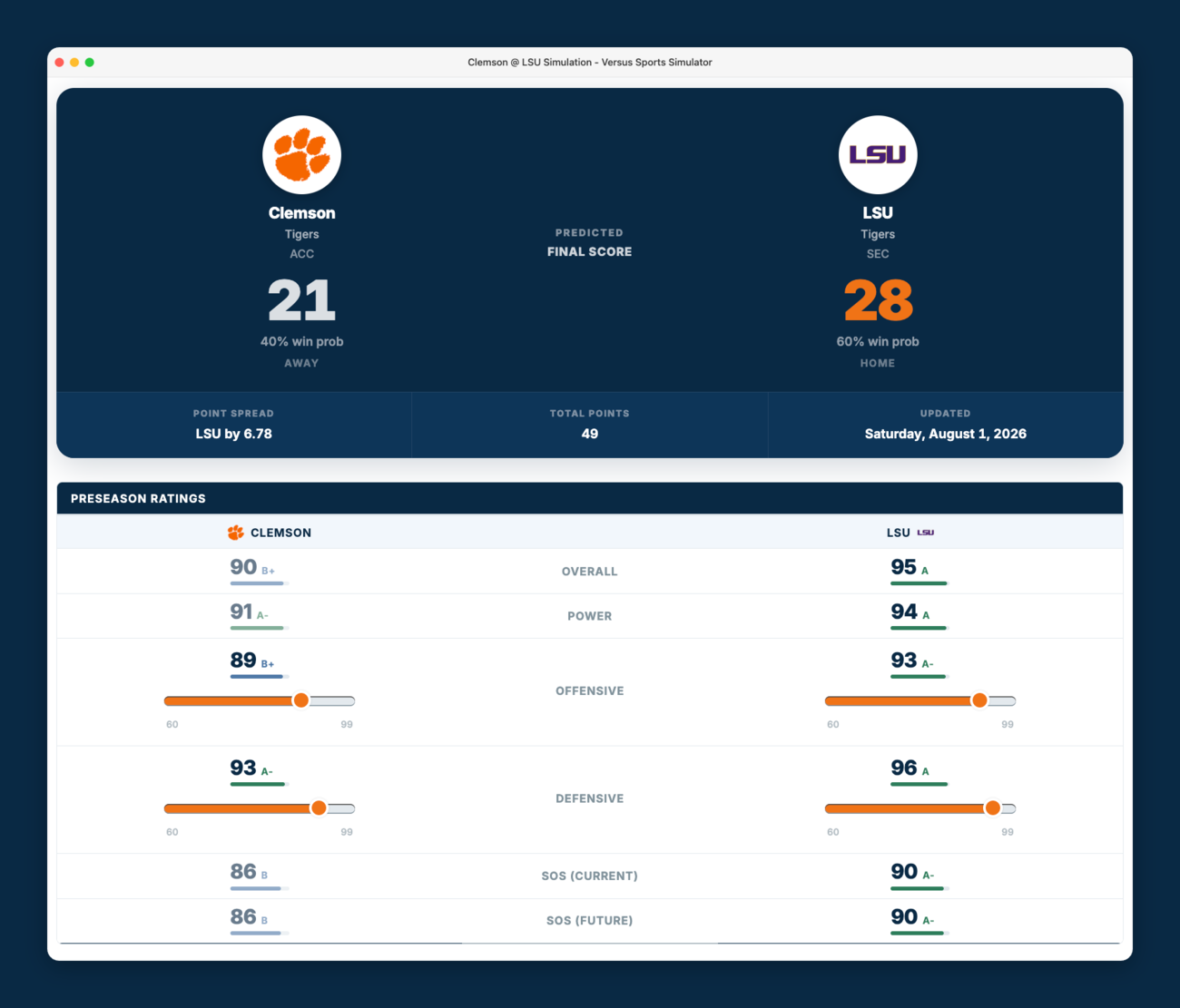Maximize the window with green button
1180x1008 pixels.
point(90,63)
